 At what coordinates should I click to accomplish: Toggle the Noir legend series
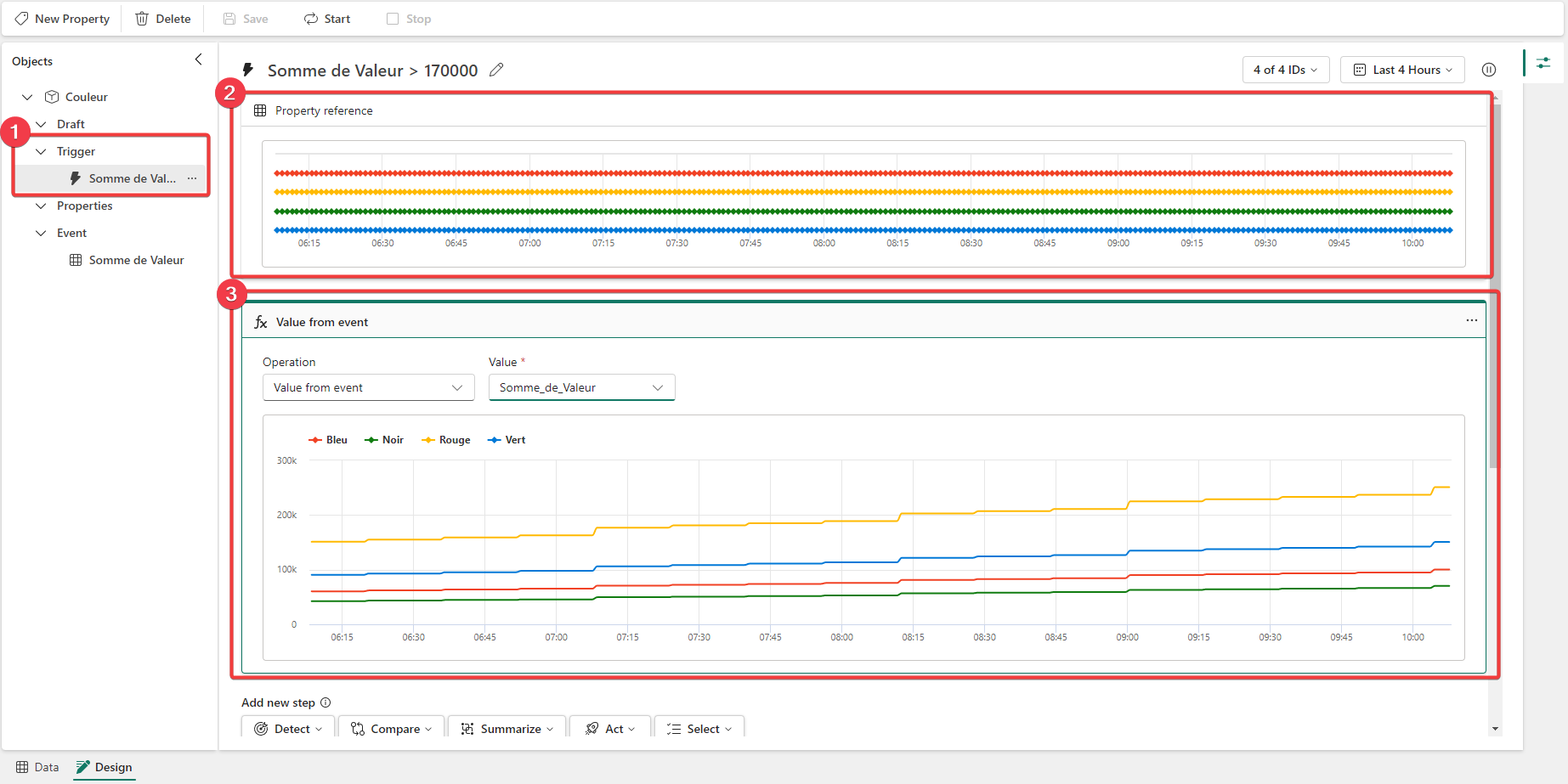384,440
